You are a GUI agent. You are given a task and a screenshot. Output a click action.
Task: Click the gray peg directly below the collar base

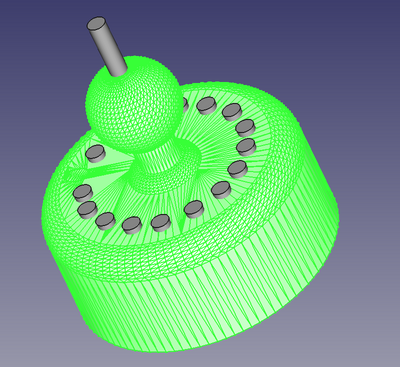[161, 223]
